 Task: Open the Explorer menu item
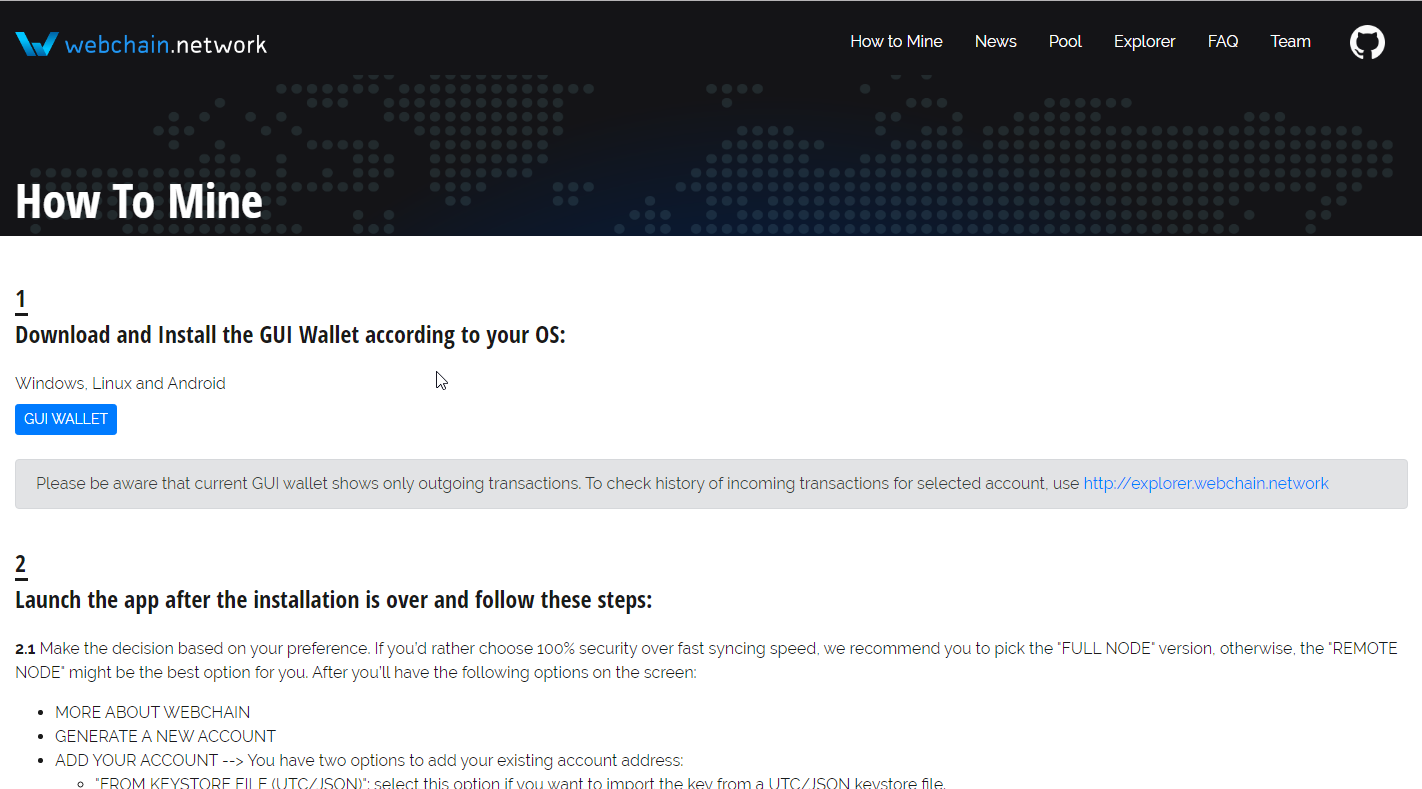[x=1145, y=41]
